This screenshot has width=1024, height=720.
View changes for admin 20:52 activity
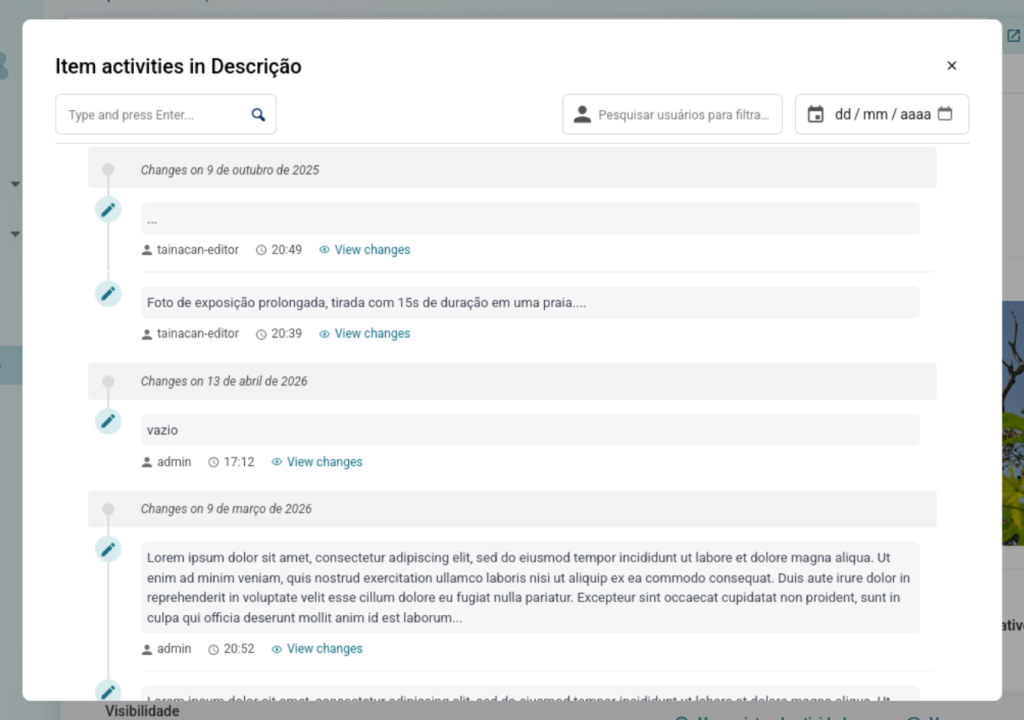point(323,649)
